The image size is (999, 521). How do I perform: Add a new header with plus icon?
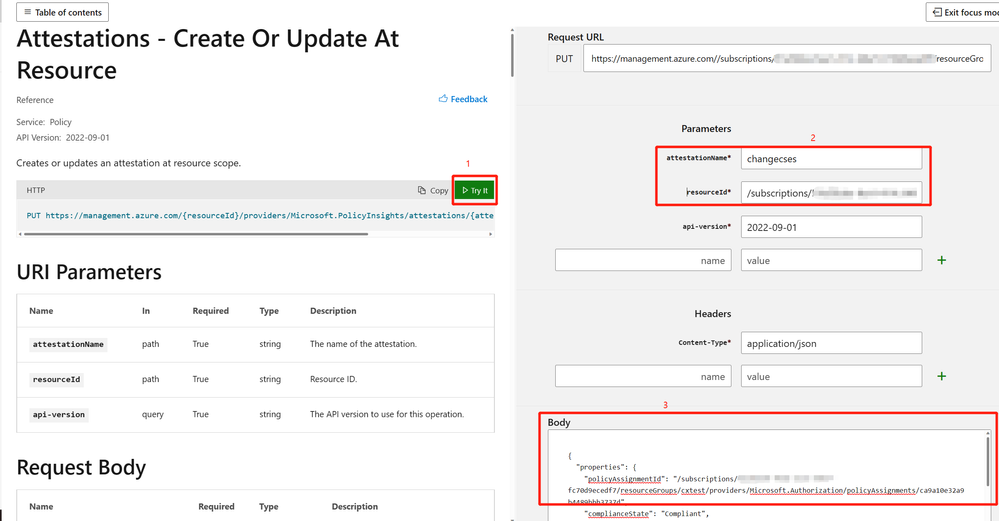click(x=942, y=376)
